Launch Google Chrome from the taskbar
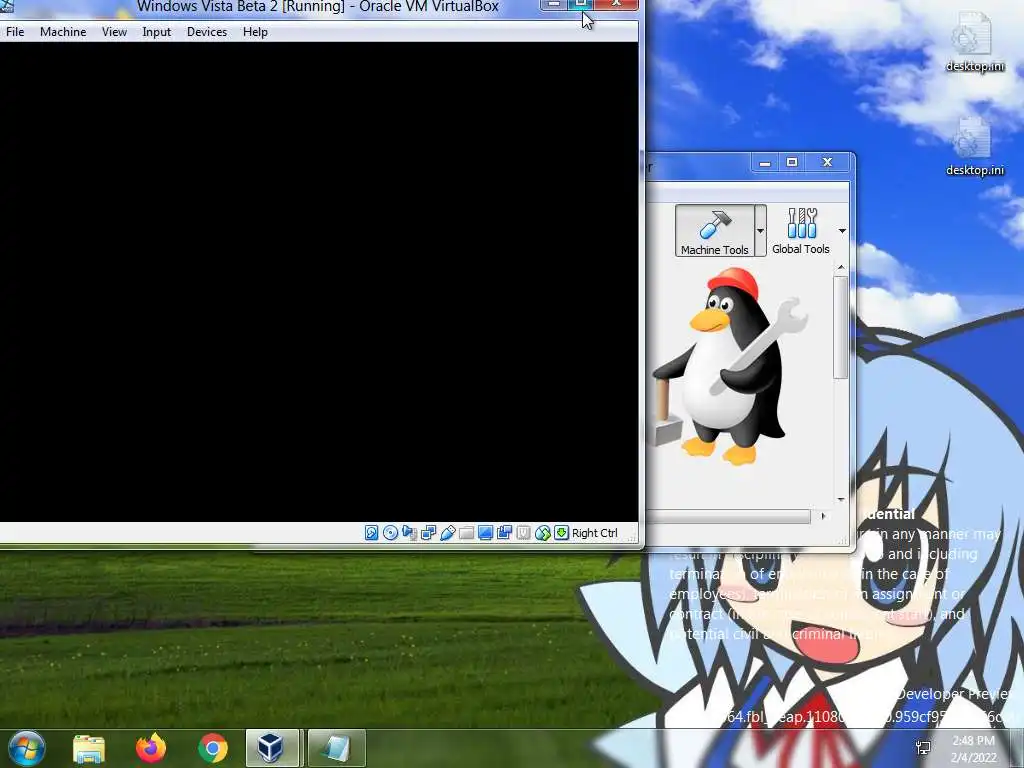The image size is (1024, 768). click(213, 748)
